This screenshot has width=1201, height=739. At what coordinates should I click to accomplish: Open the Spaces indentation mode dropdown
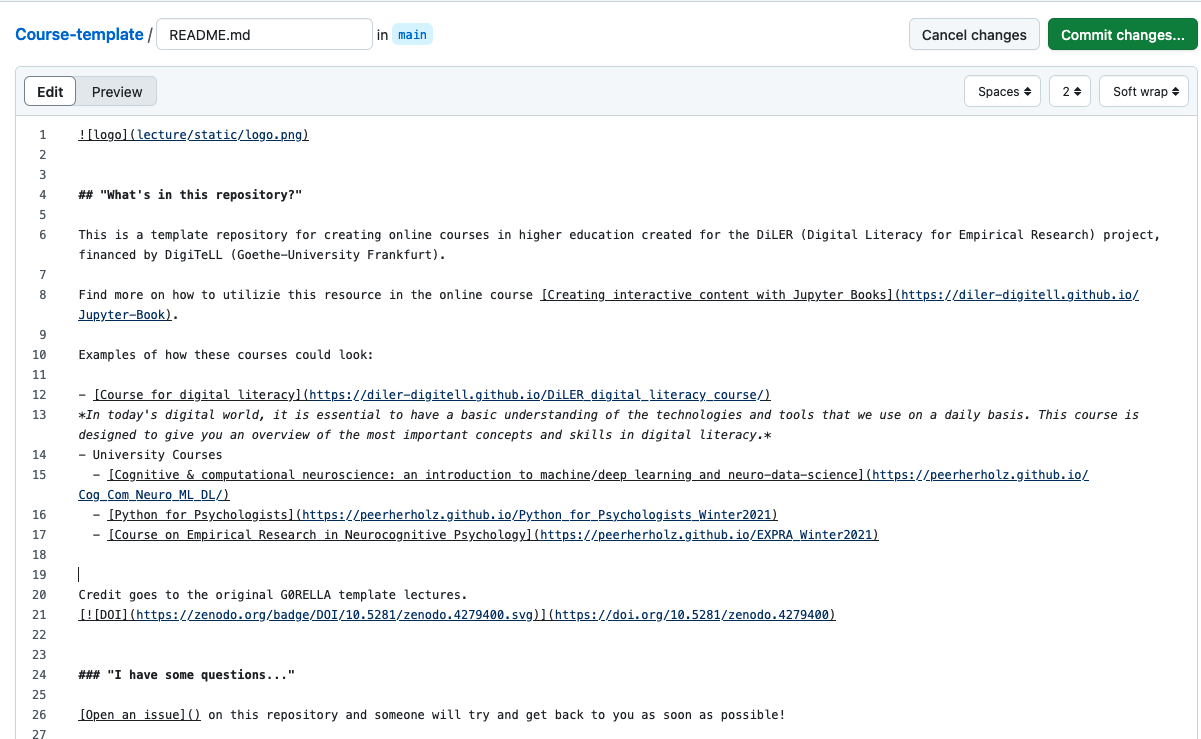(1001, 91)
